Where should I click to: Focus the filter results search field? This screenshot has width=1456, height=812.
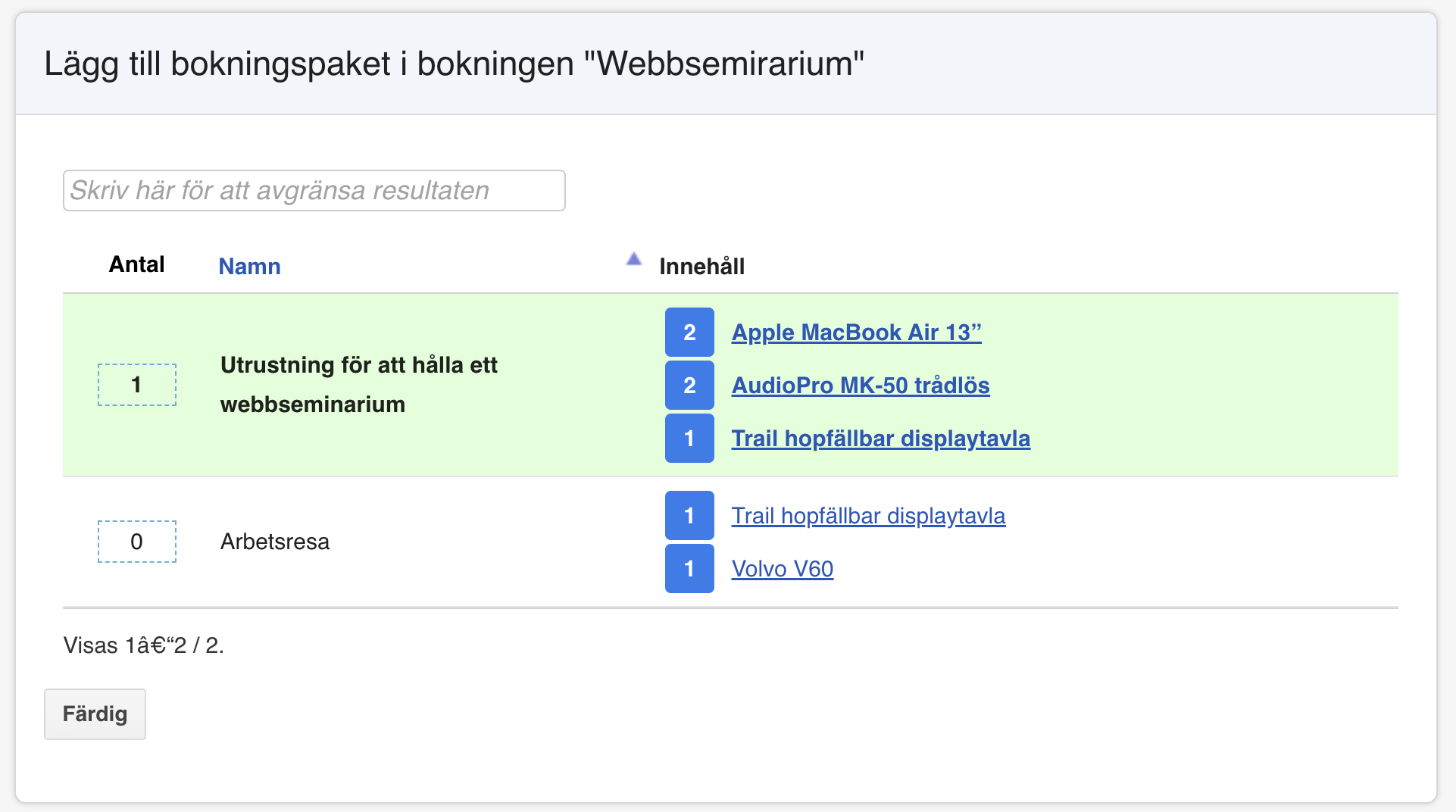click(x=314, y=190)
